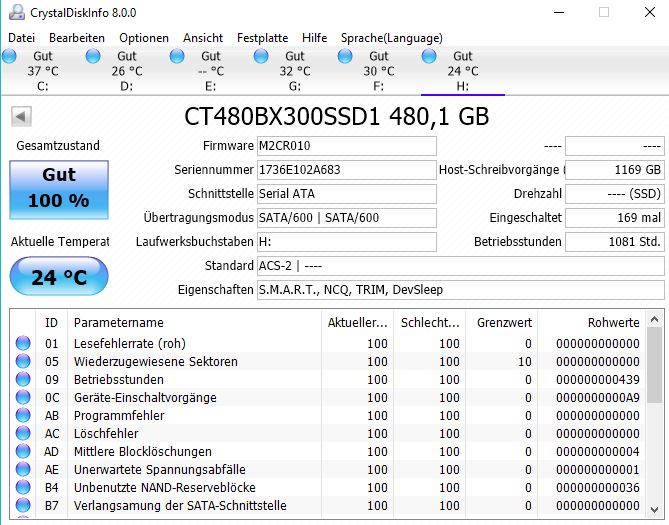Image resolution: width=669 pixels, height=525 pixels.
Task: Select the E: drive tab
Action: point(210,71)
